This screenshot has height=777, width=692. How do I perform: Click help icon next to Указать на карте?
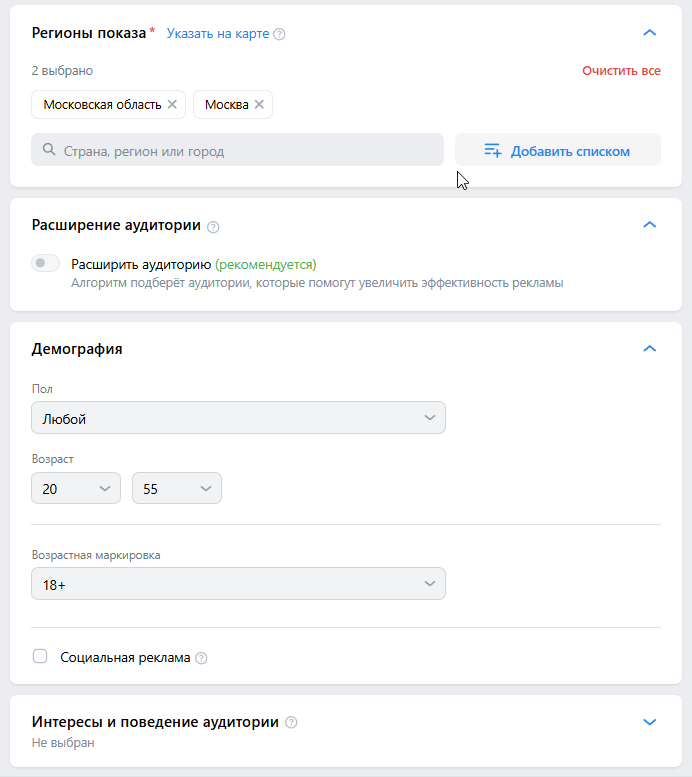click(280, 34)
